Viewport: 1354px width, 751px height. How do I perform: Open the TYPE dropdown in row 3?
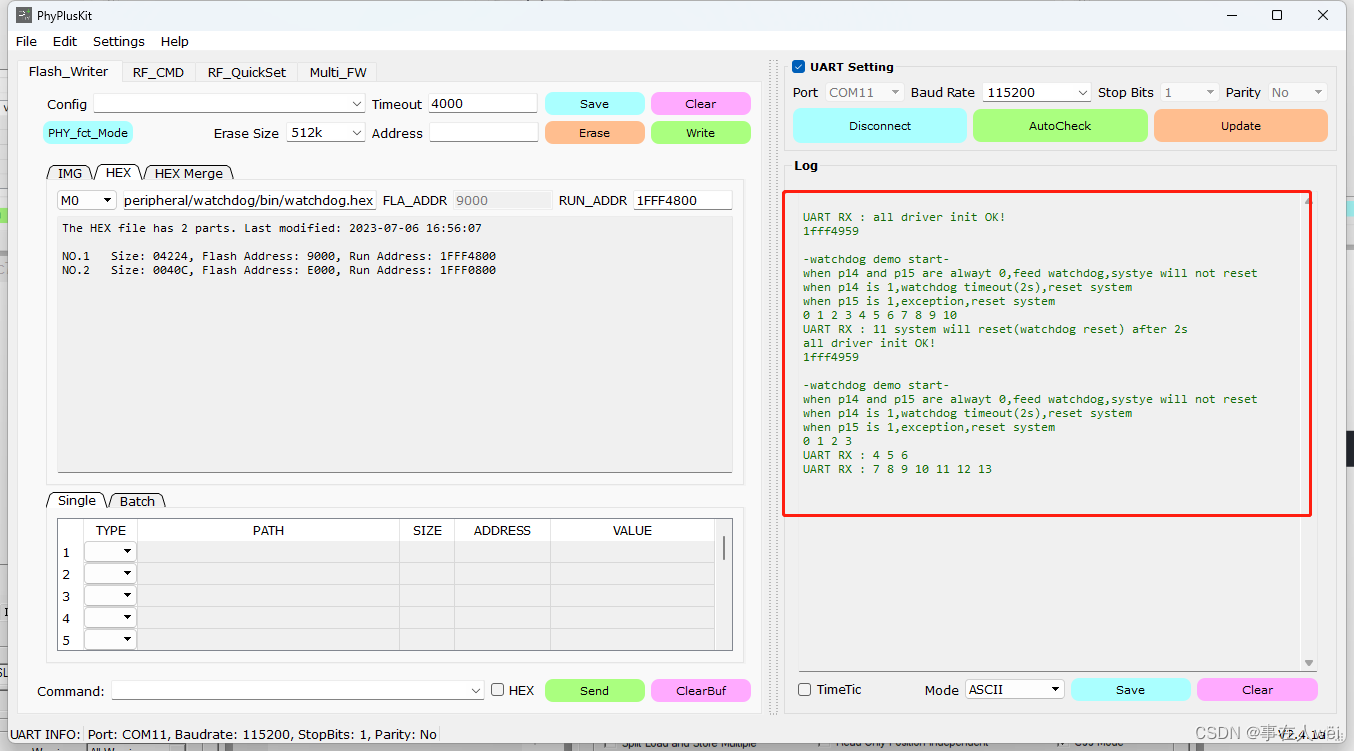110,596
